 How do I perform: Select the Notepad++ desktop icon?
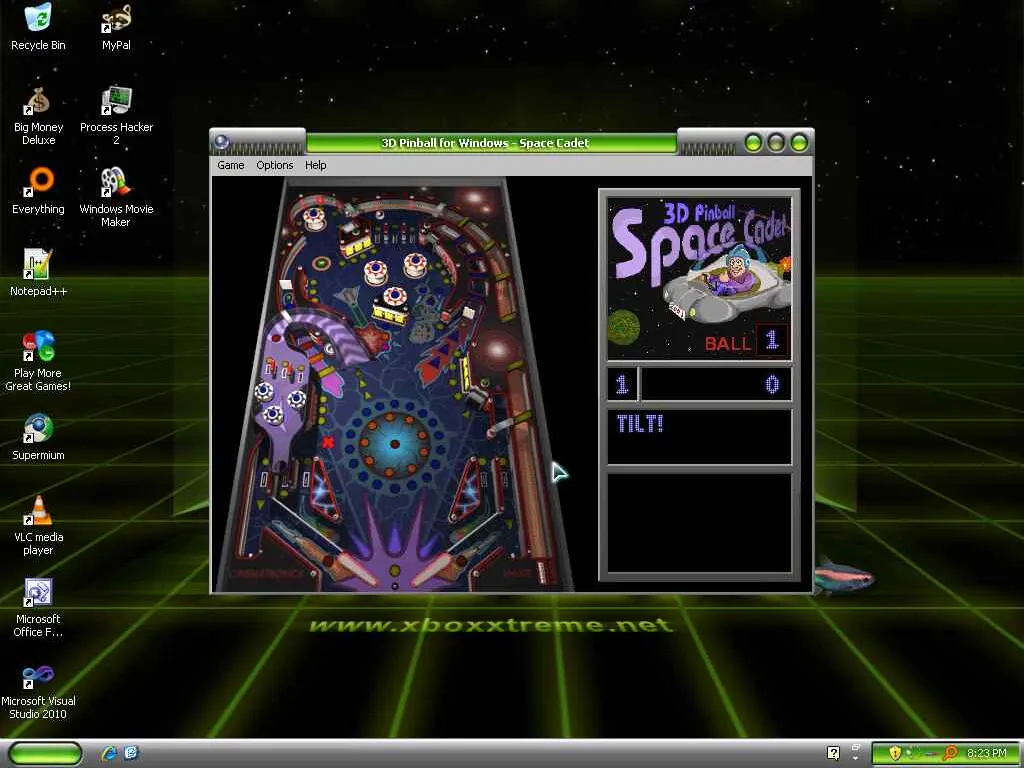[38, 273]
